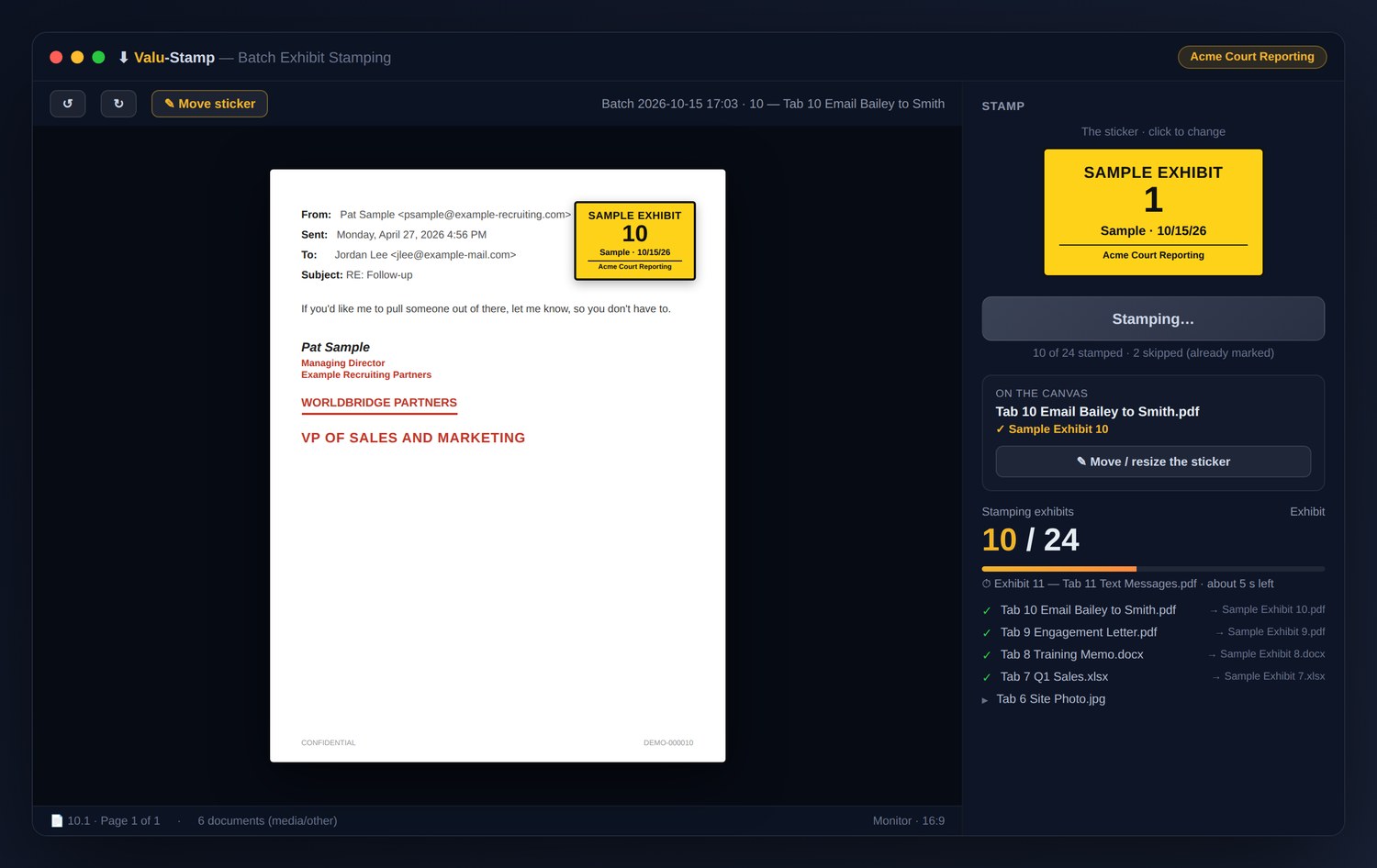The image size is (1377, 868).
Task: Click the Valu-Stamp download arrow logo
Action: click(x=123, y=57)
